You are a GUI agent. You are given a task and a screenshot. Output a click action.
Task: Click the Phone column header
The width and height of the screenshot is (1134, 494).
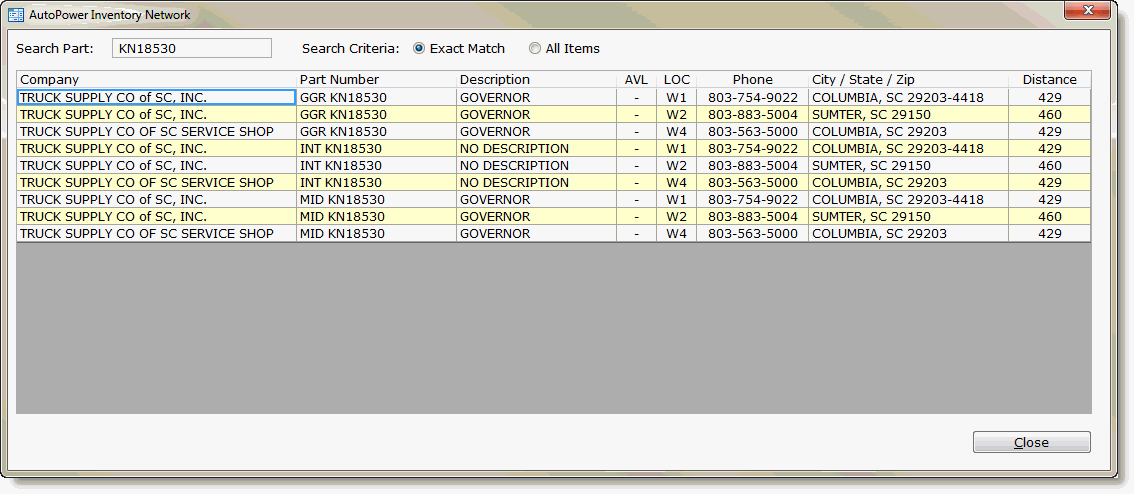click(752, 80)
